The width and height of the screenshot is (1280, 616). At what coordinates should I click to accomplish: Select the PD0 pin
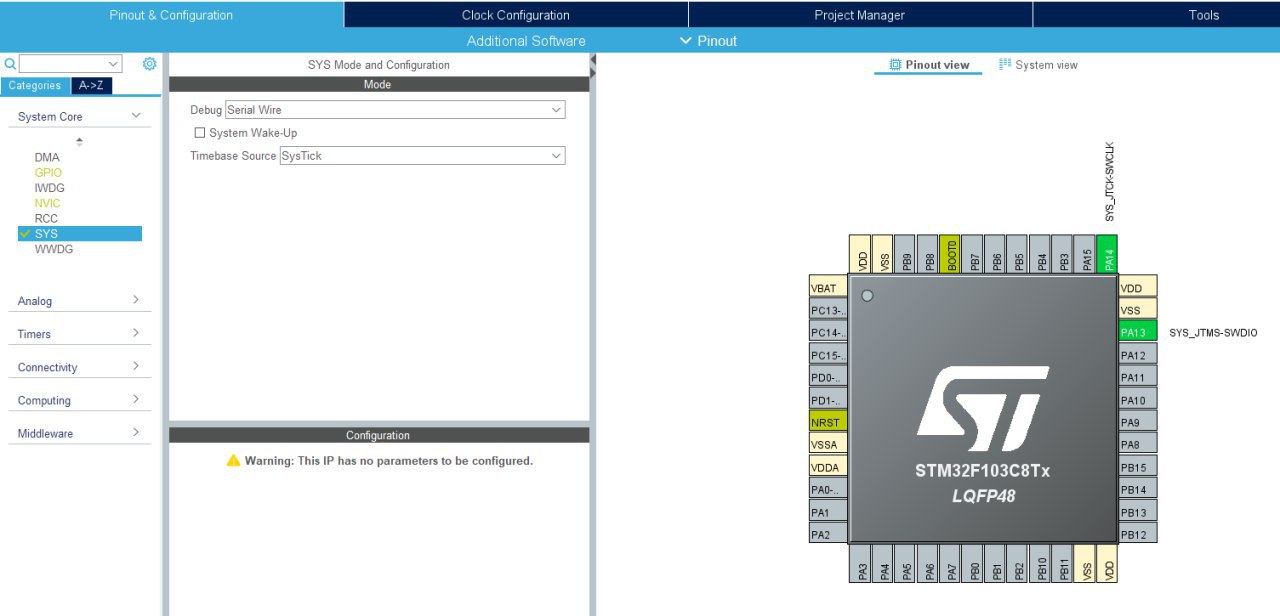click(x=828, y=377)
